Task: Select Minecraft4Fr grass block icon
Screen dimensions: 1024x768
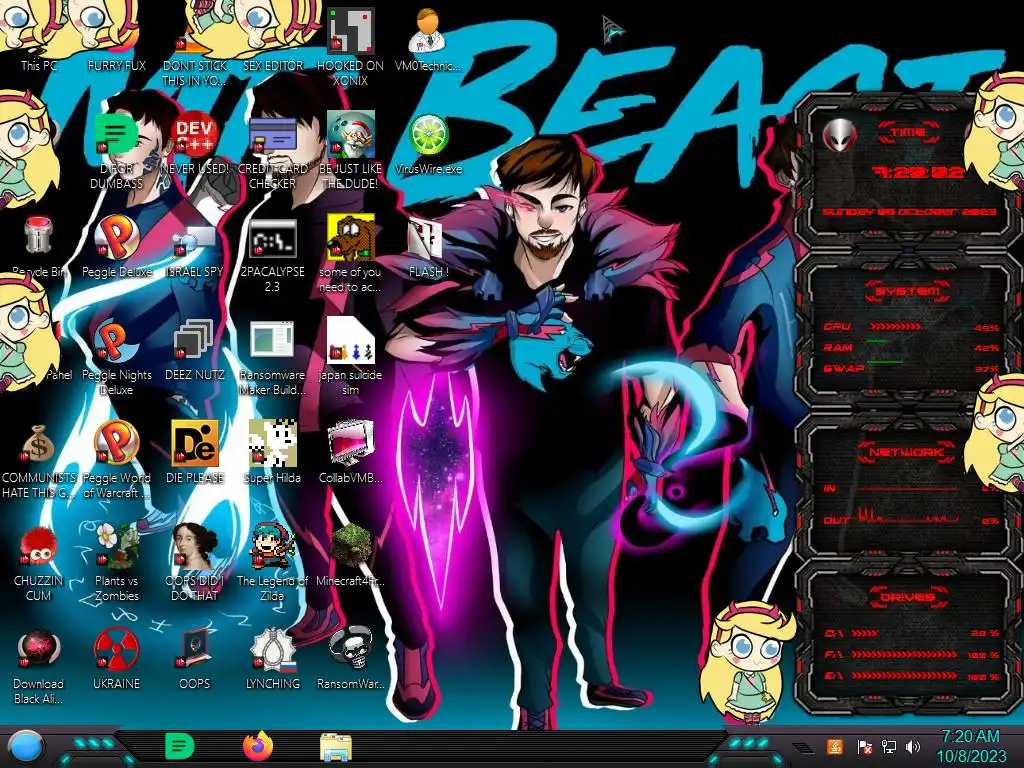Action: pos(350,546)
